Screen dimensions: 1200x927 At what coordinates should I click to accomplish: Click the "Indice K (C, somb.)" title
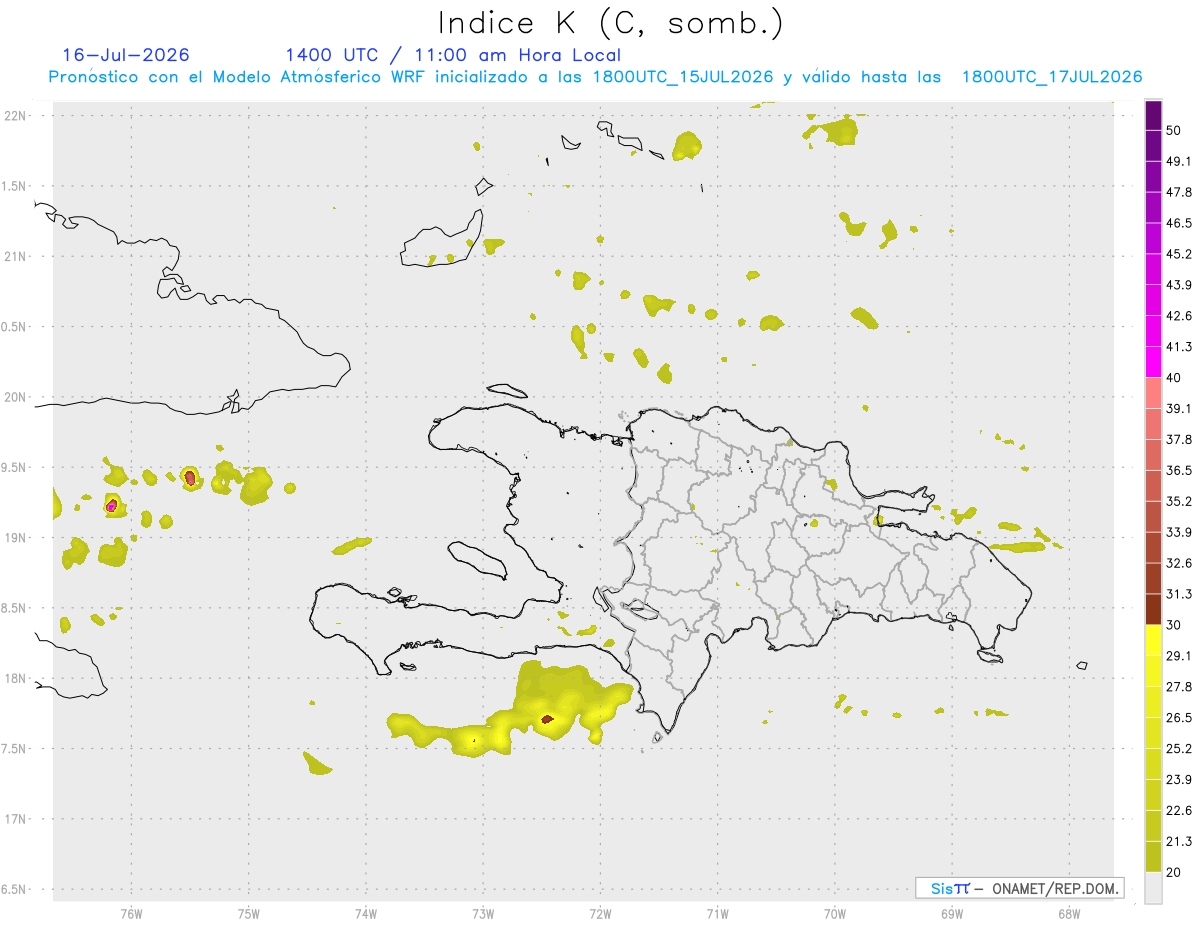point(610,23)
